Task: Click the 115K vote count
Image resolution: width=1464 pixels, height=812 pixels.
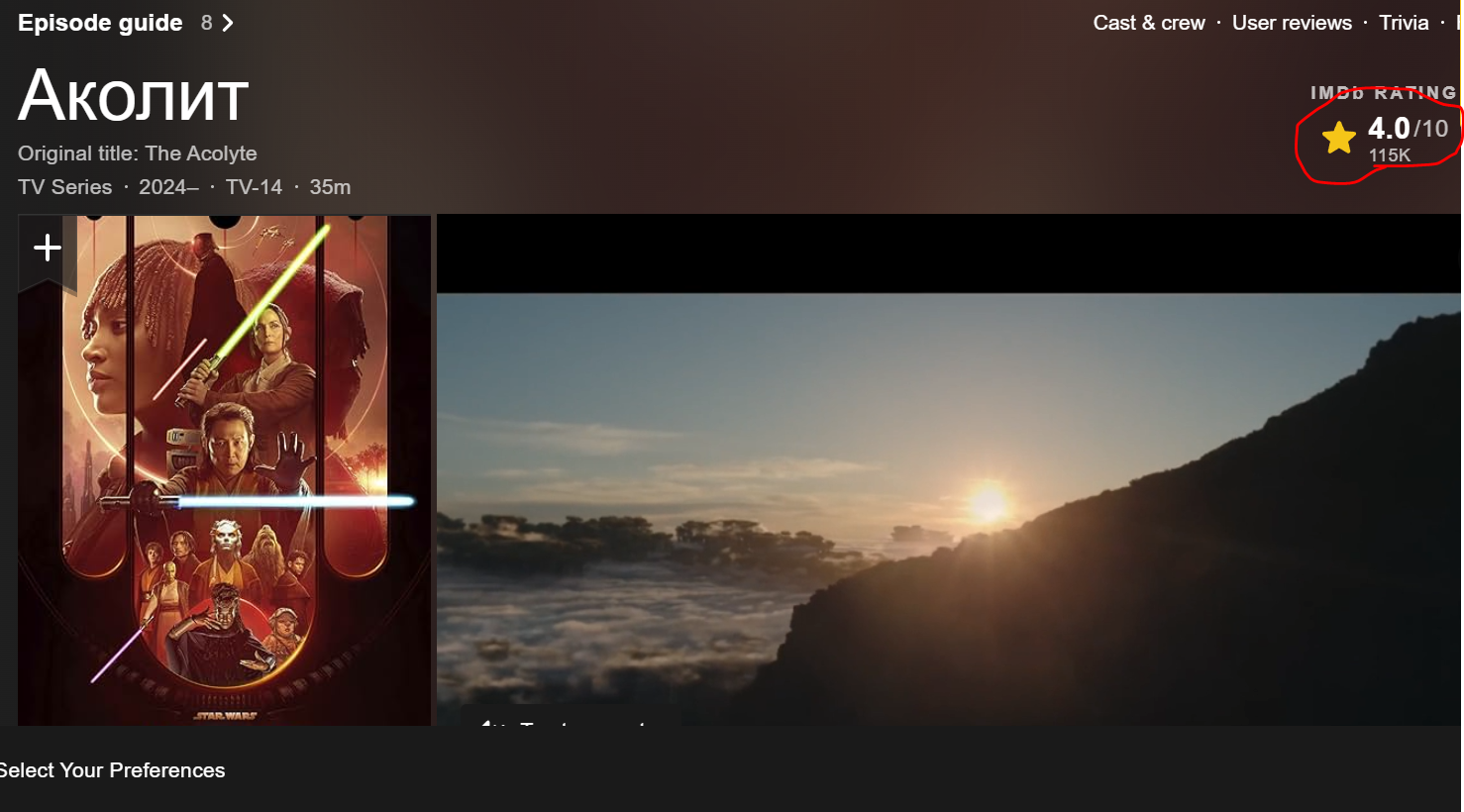Action: click(1390, 155)
